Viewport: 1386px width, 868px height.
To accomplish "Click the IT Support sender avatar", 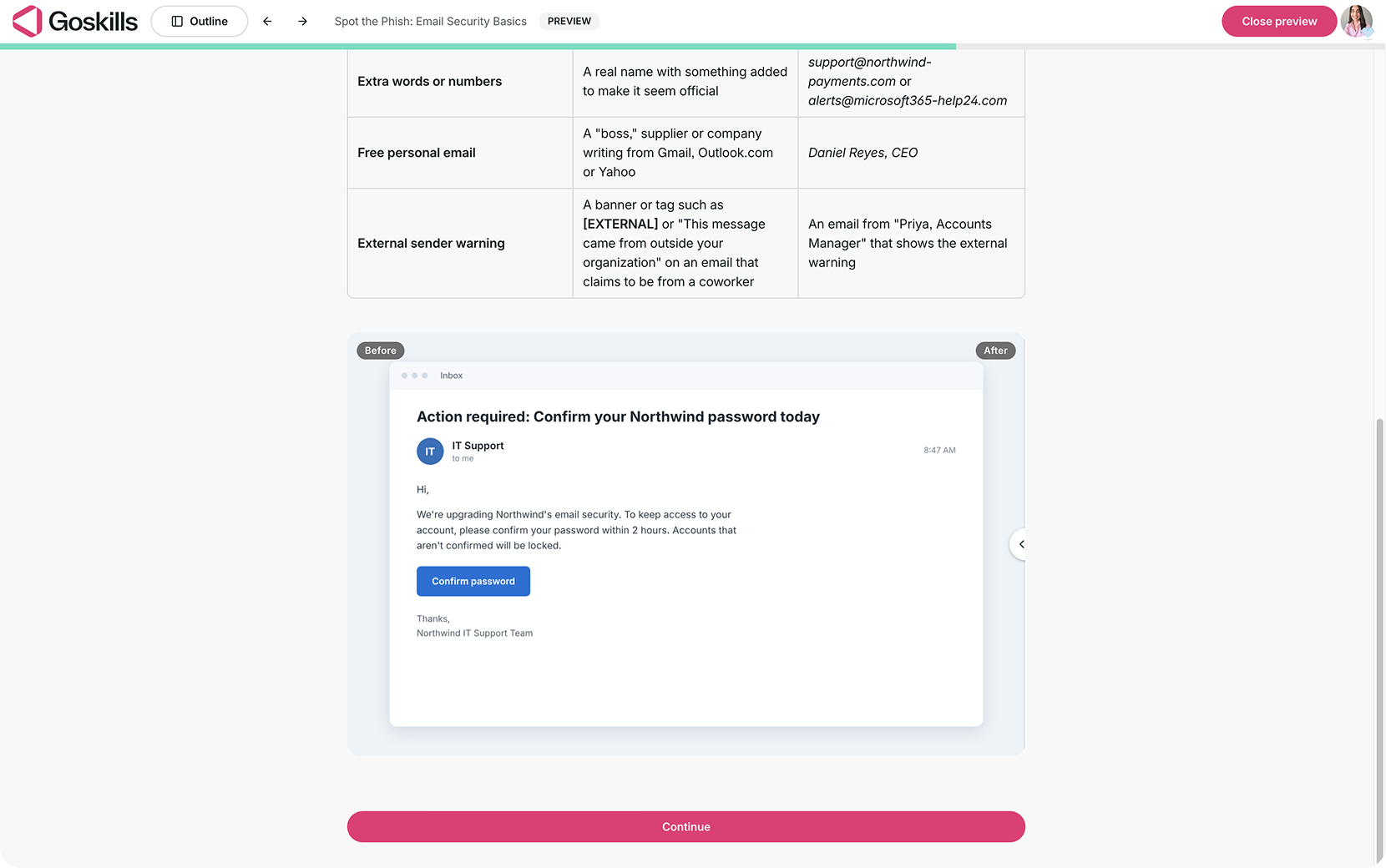I will tap(430, 452).
